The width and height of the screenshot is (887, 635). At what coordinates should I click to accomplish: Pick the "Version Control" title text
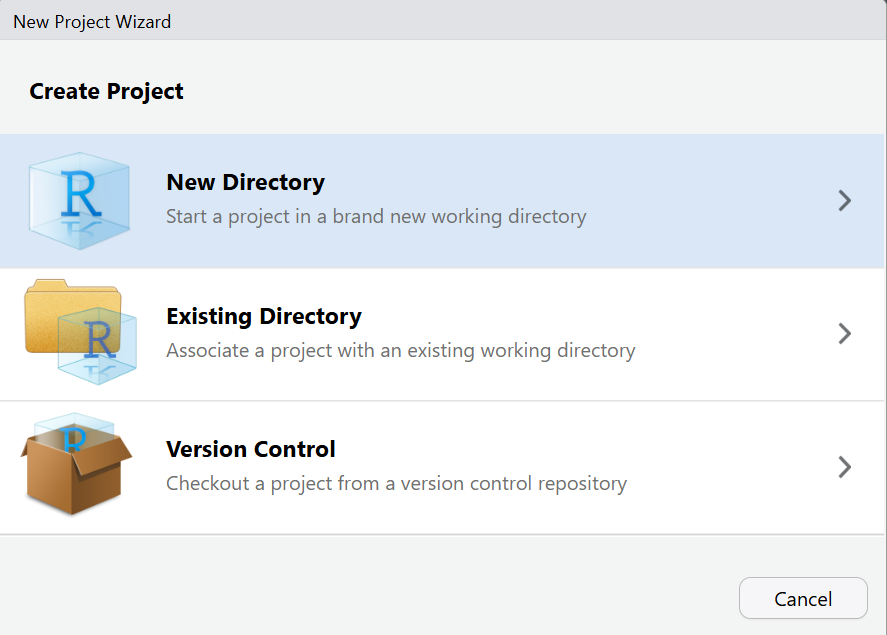coord(251,450)
